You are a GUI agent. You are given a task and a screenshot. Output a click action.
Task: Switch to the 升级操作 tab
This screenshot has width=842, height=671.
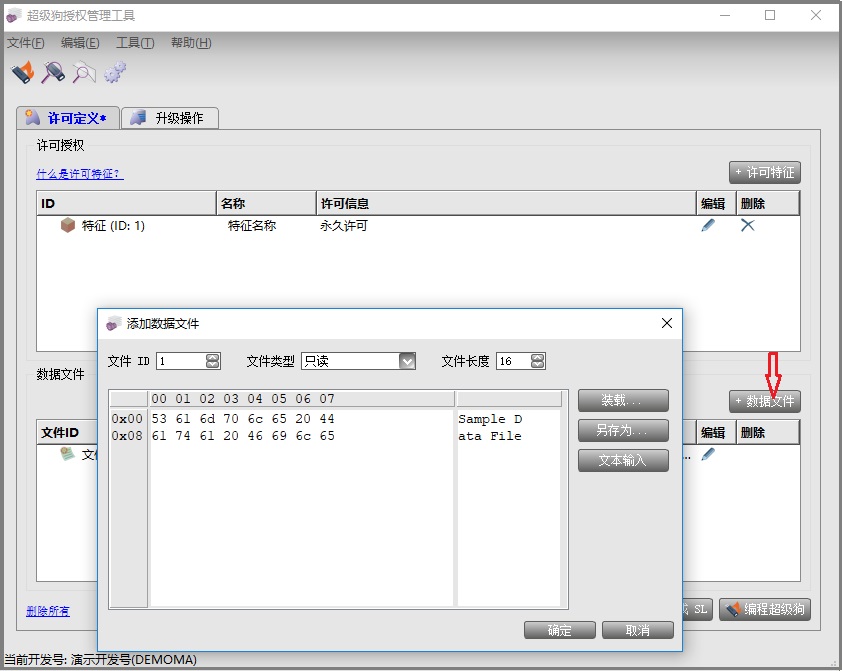[x=170, y=118]
